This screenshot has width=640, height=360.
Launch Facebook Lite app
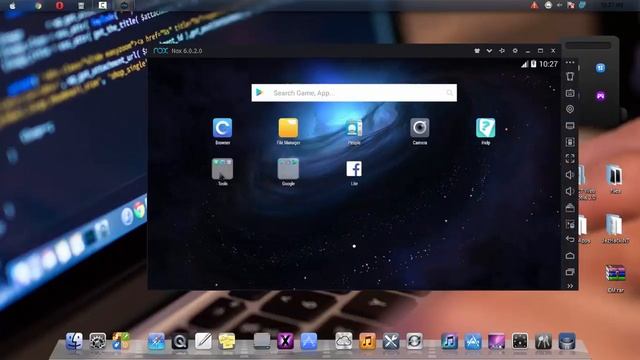pos(354,169)
